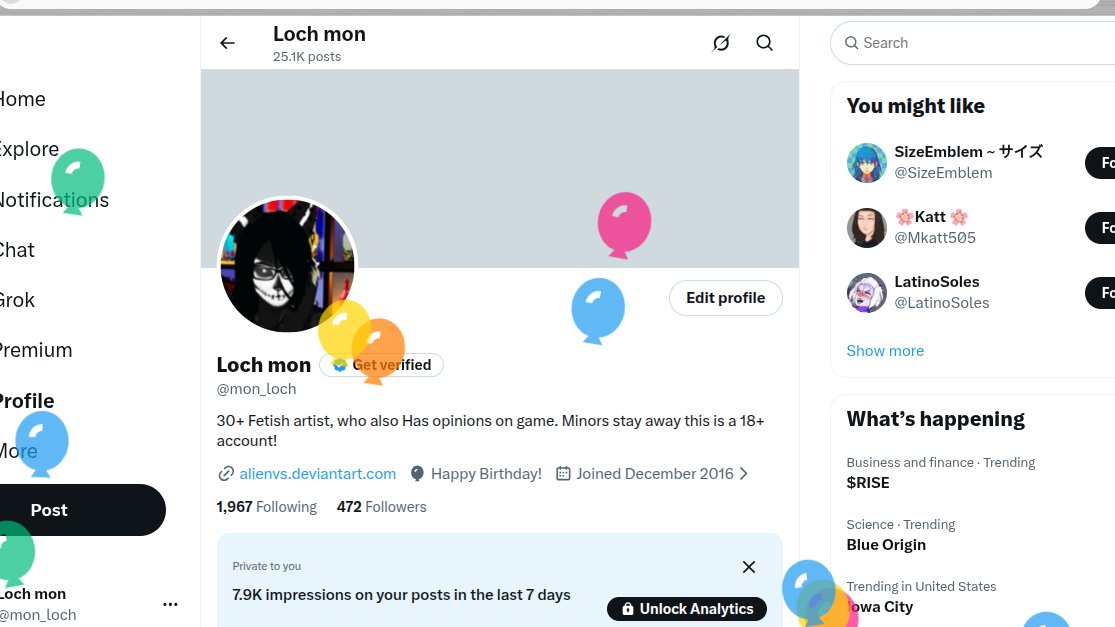Click the lock icon on Unlock Analytics
Screen dimensions: 1115x627
tap(627, 609)
